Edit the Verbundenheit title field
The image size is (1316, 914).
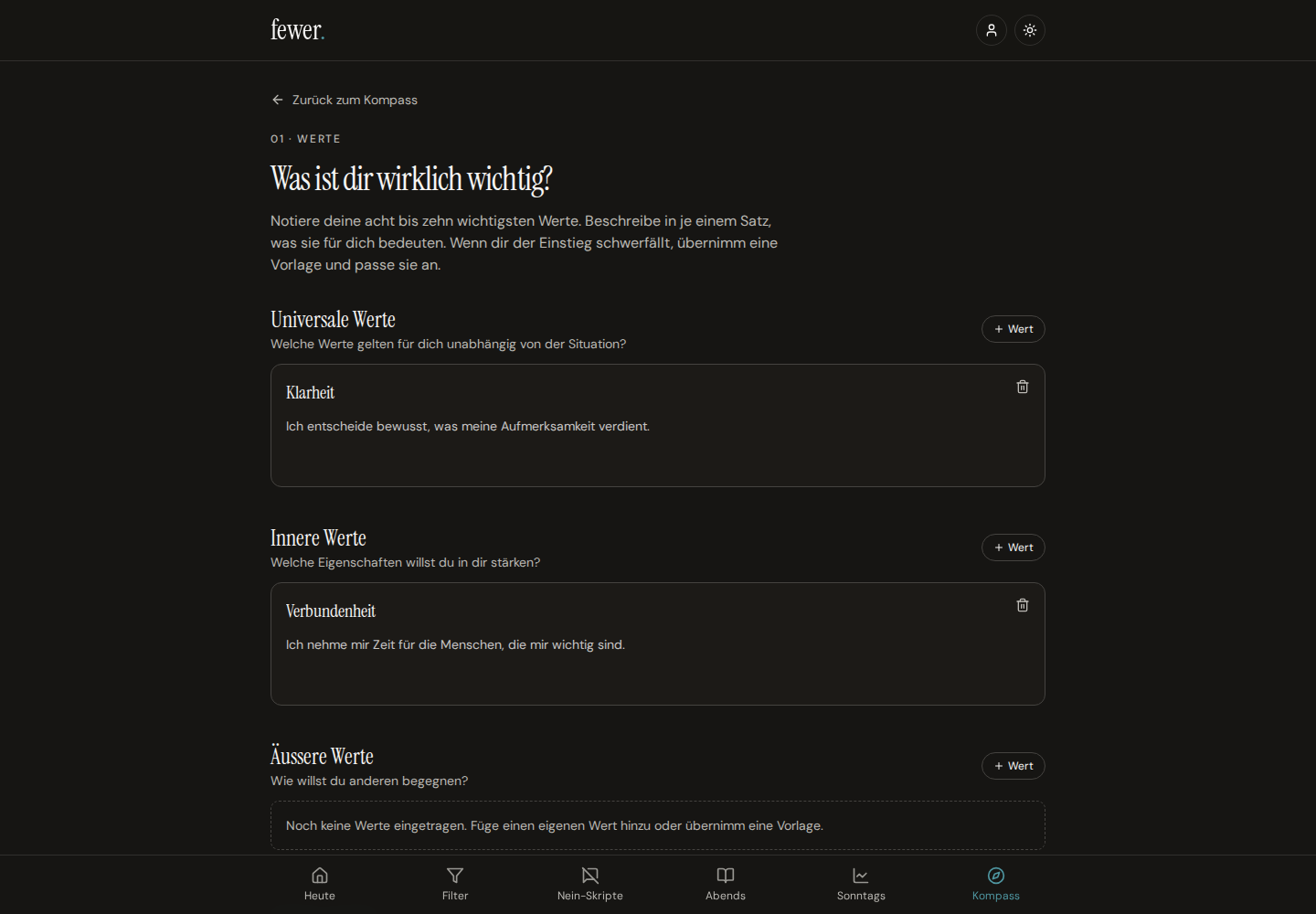640,611
